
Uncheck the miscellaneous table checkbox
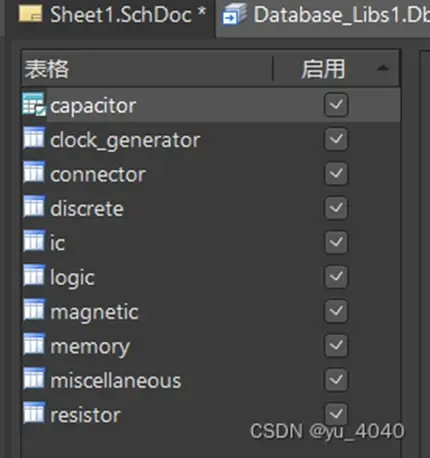(336, 379)
